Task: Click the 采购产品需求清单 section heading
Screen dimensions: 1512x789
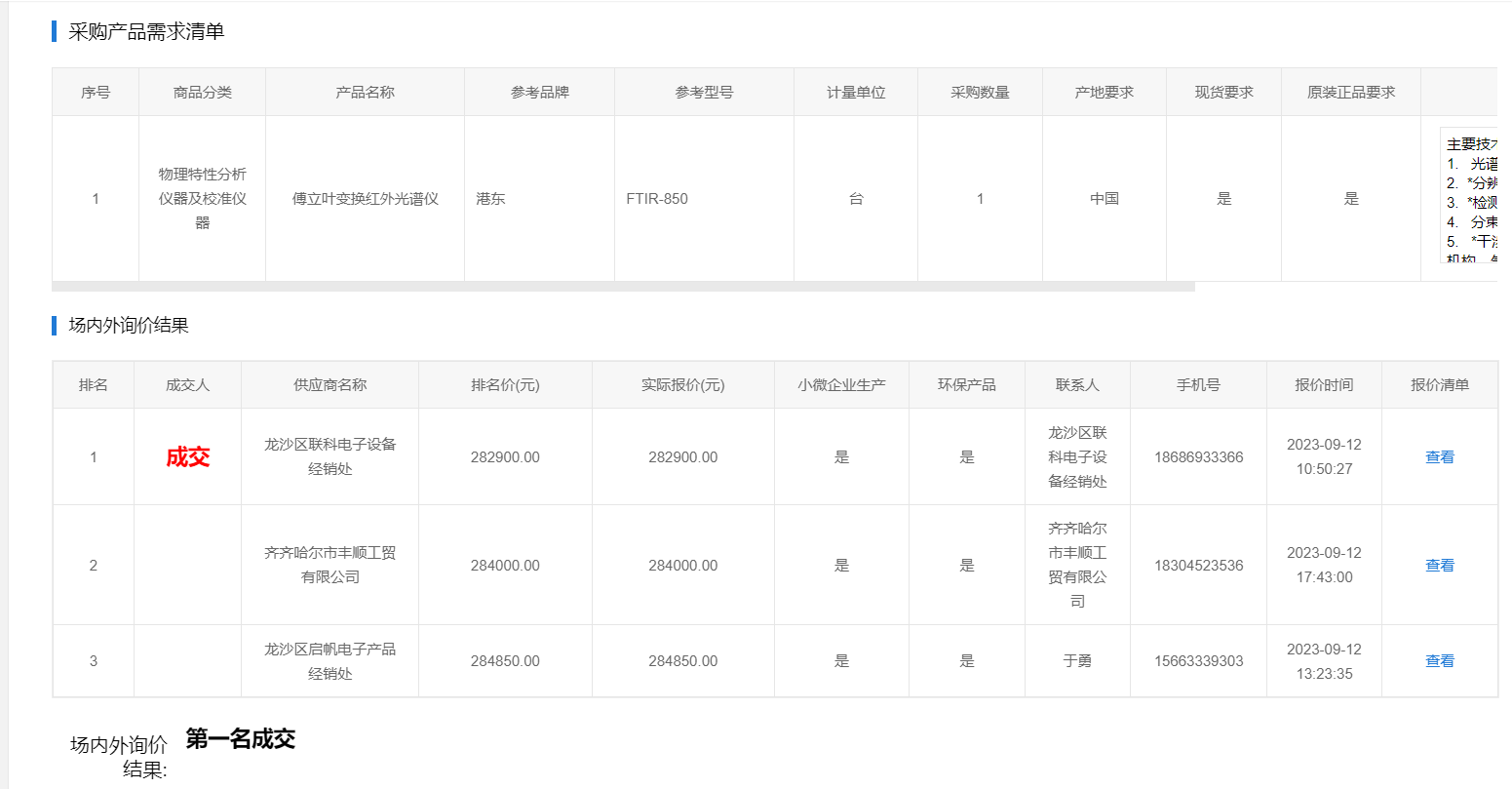Action: click(x=146, y=32)
